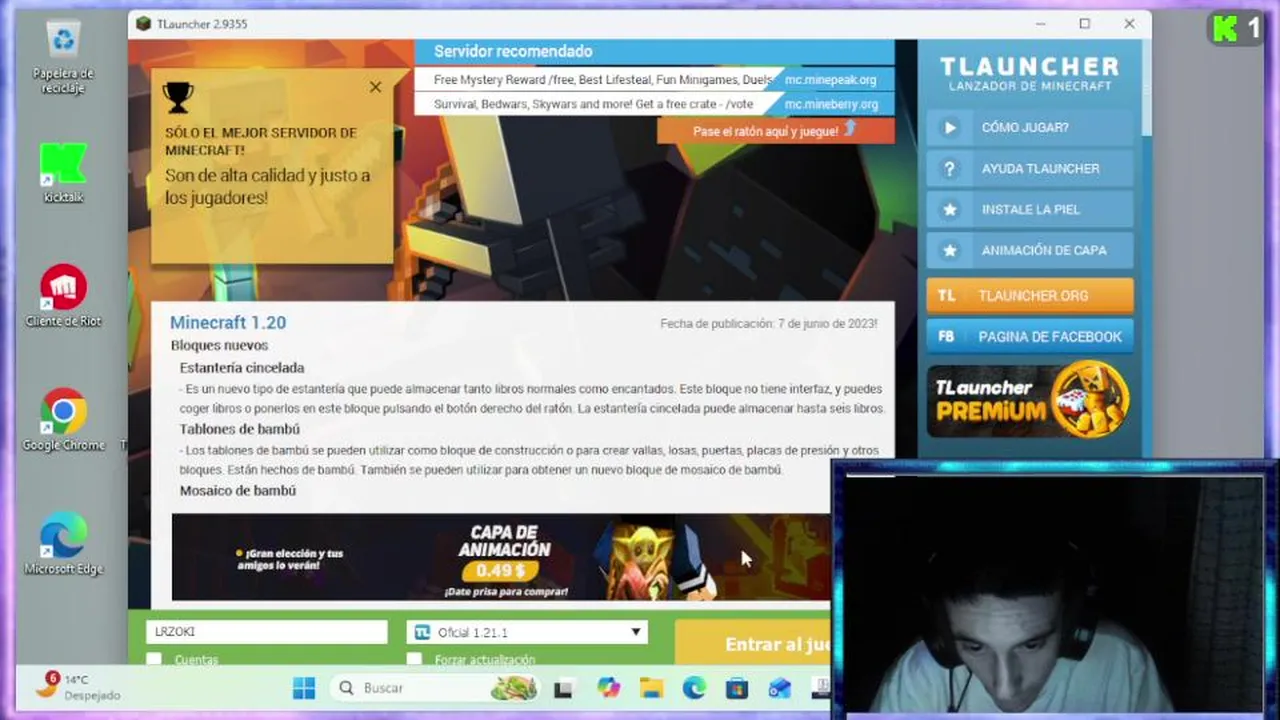1280x720 pixels.
Task: Open the PAGINA DE FACEBOOK button
Action: pyautogui.click(x=1030, y=337)
